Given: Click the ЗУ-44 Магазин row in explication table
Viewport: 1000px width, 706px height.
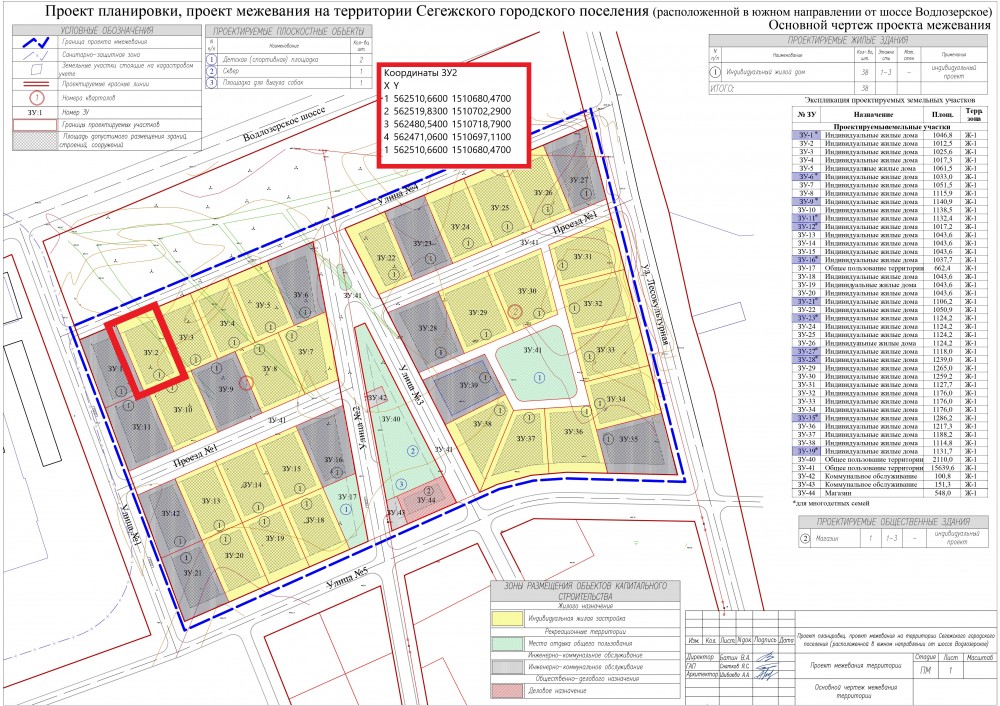Looking at the screenshot, I should click(889, 493).
